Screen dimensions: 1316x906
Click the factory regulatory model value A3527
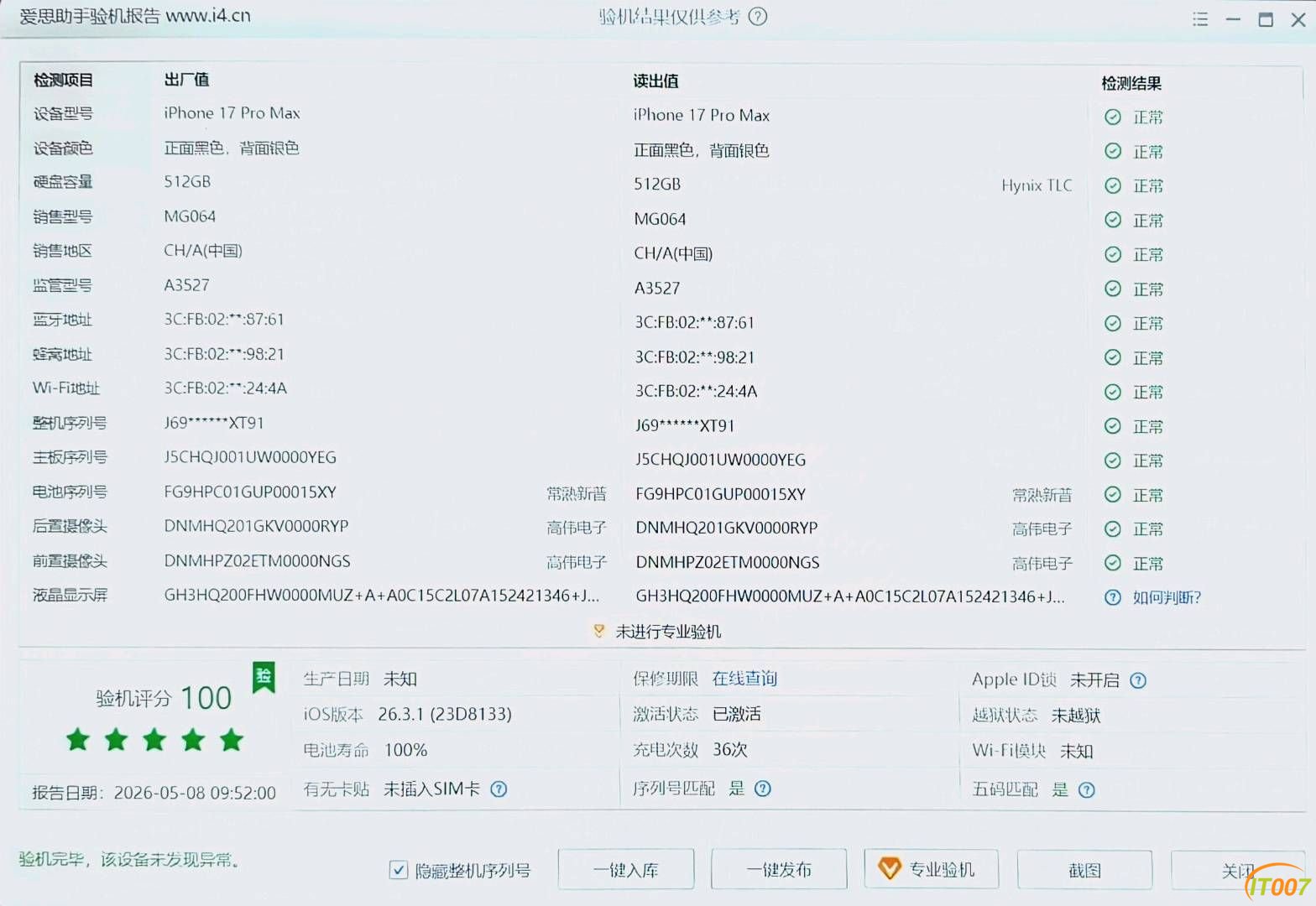coord(186,285)
